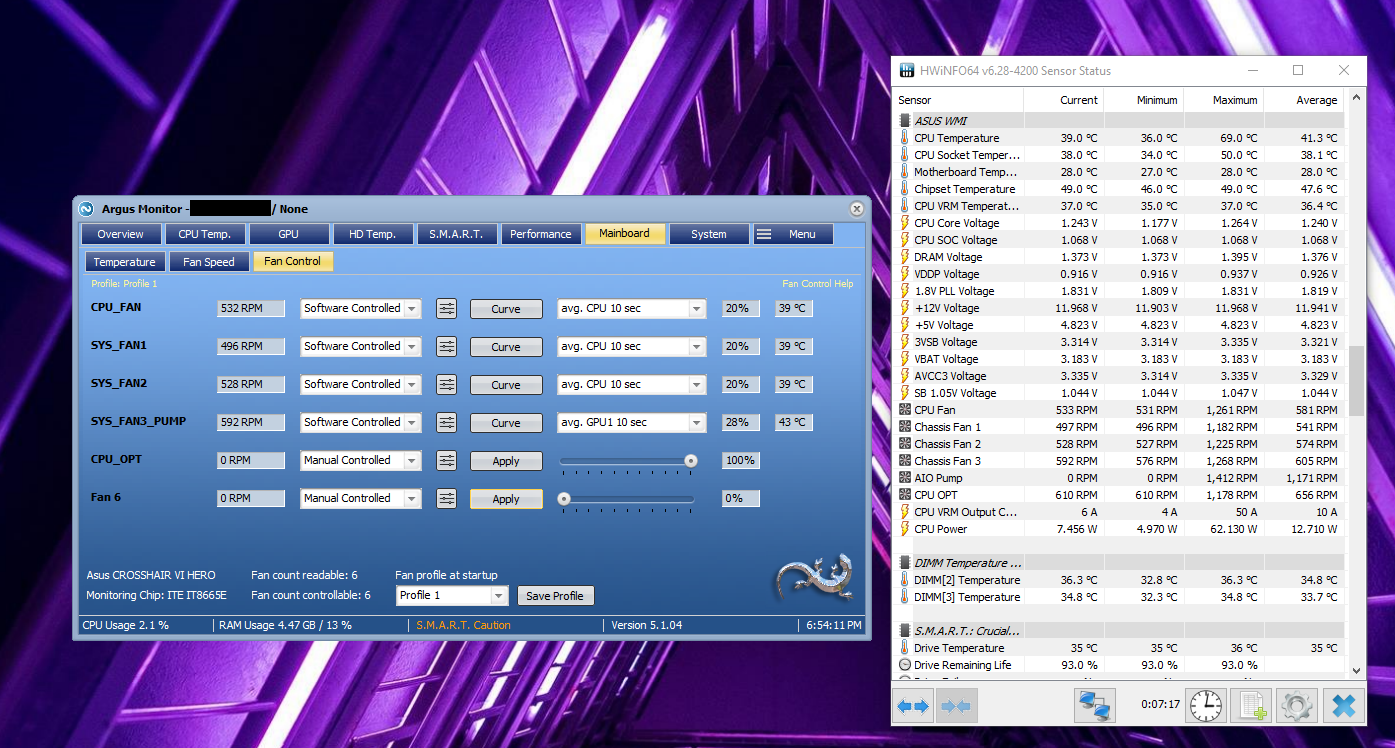
Task: Click the Fan 6 speed slider handle
Action: tap(564, 498)
